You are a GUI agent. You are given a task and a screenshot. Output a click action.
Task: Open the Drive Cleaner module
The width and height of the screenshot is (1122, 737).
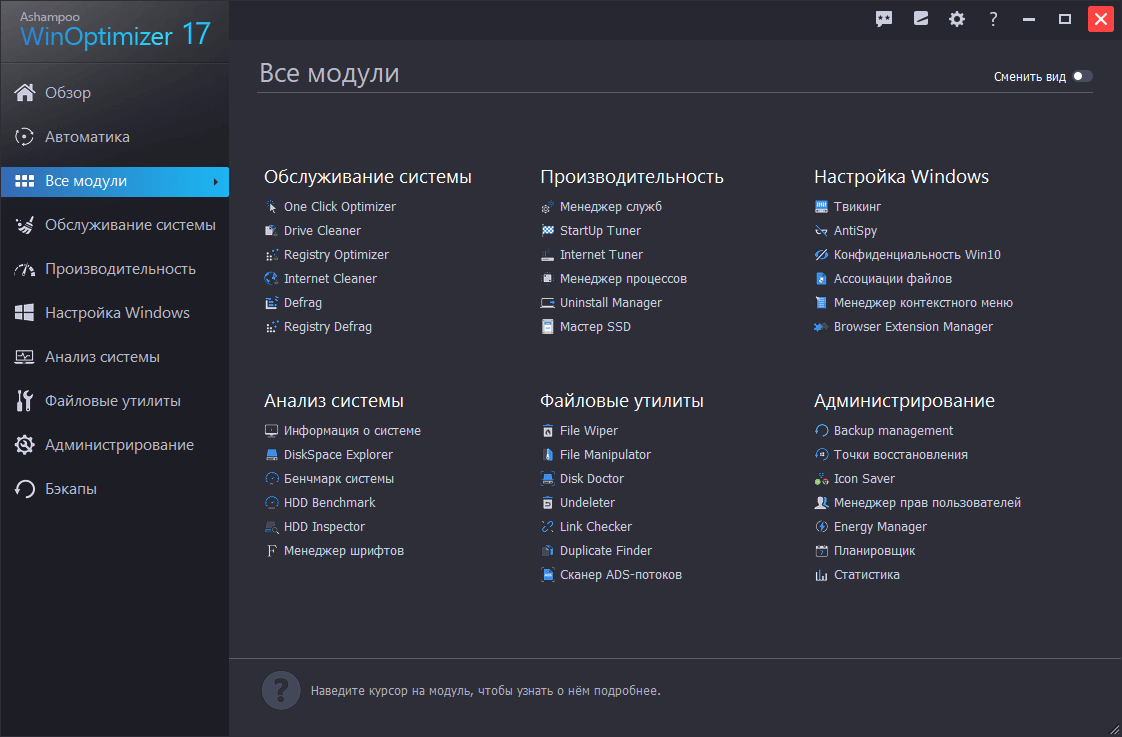pos(313,230)
